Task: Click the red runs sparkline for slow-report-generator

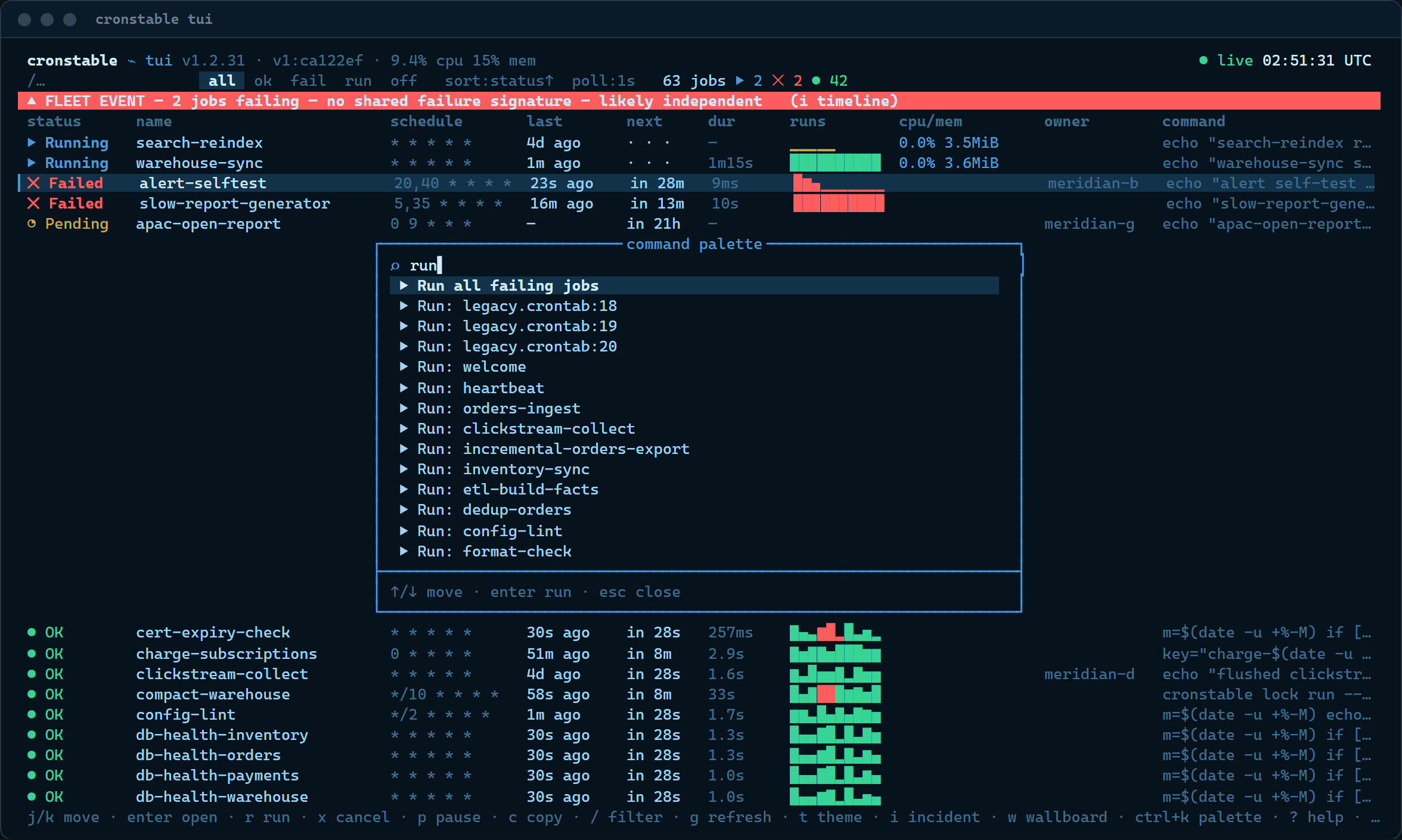Action: (839, 203)
